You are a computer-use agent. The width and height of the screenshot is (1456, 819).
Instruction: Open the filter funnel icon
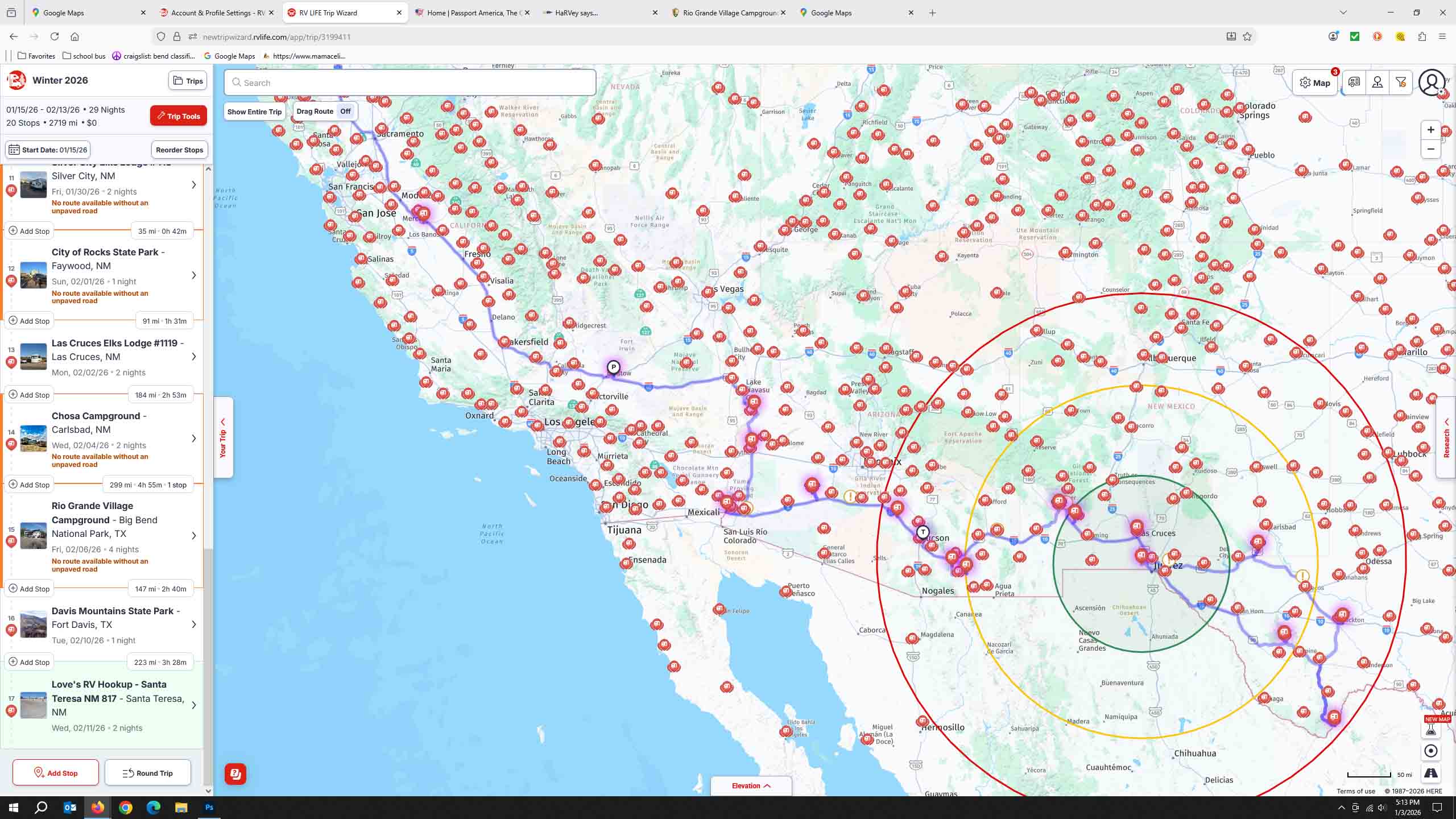(x=1401, y=82)
